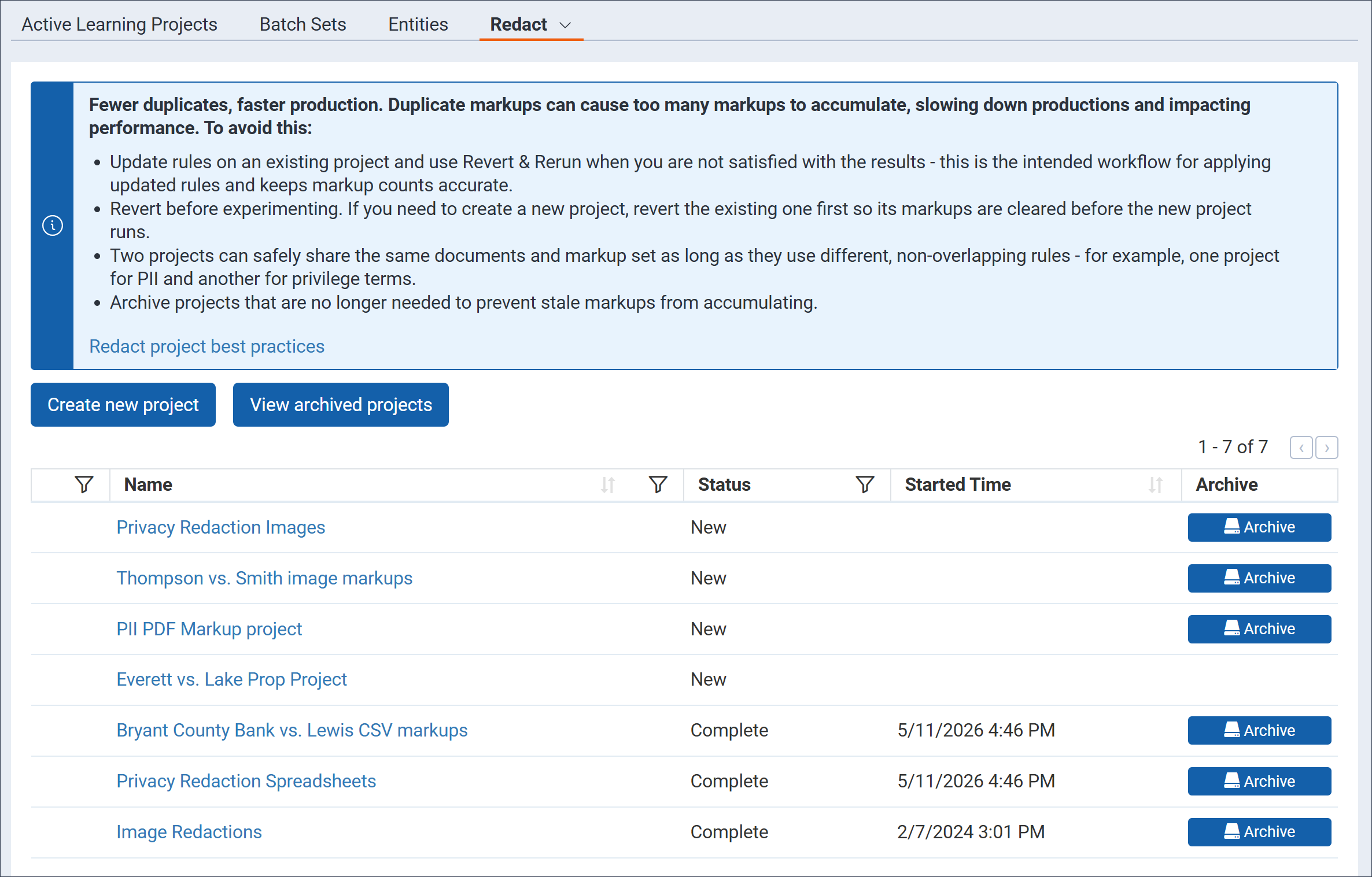Click Complete status of Image Redactions

click(729, 832)
